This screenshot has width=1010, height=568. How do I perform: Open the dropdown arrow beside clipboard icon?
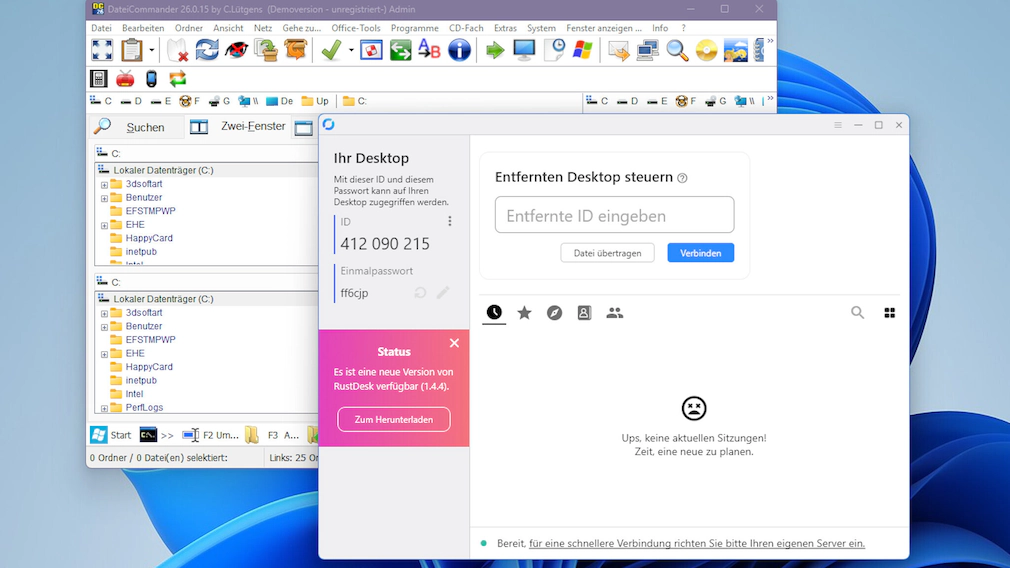coord(152,50)
